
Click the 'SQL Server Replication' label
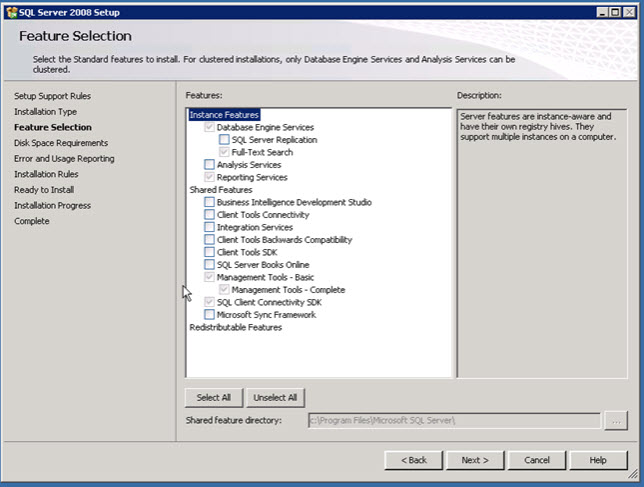tap(274, 140)
